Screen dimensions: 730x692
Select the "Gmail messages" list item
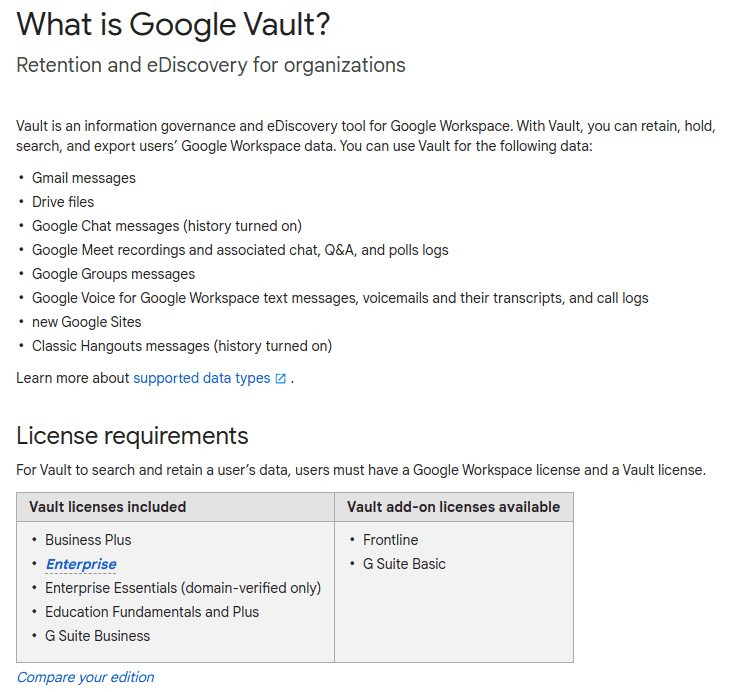click(x=84, y=178)
